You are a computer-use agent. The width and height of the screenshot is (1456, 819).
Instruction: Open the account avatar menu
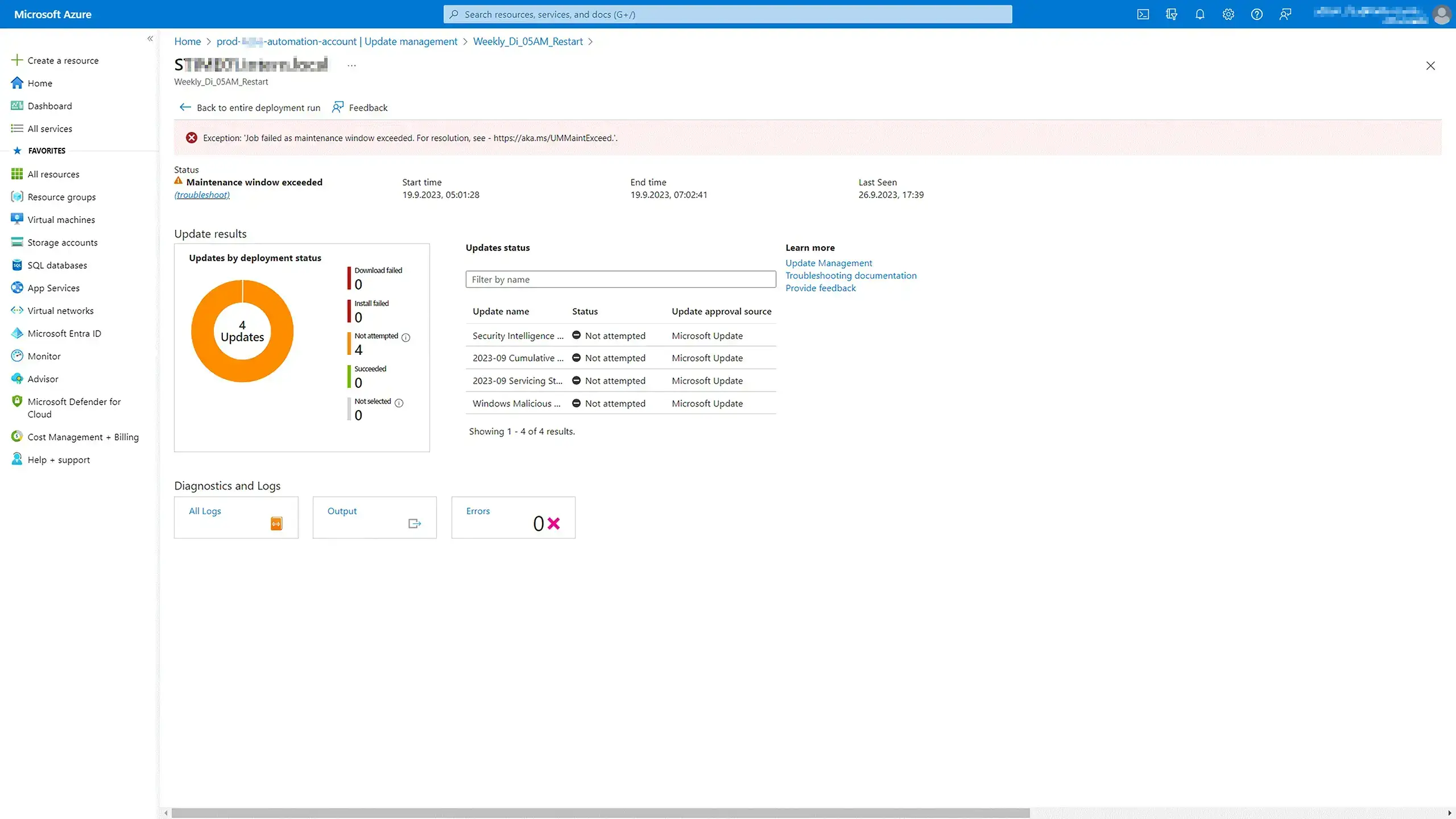pos(1442,14)
